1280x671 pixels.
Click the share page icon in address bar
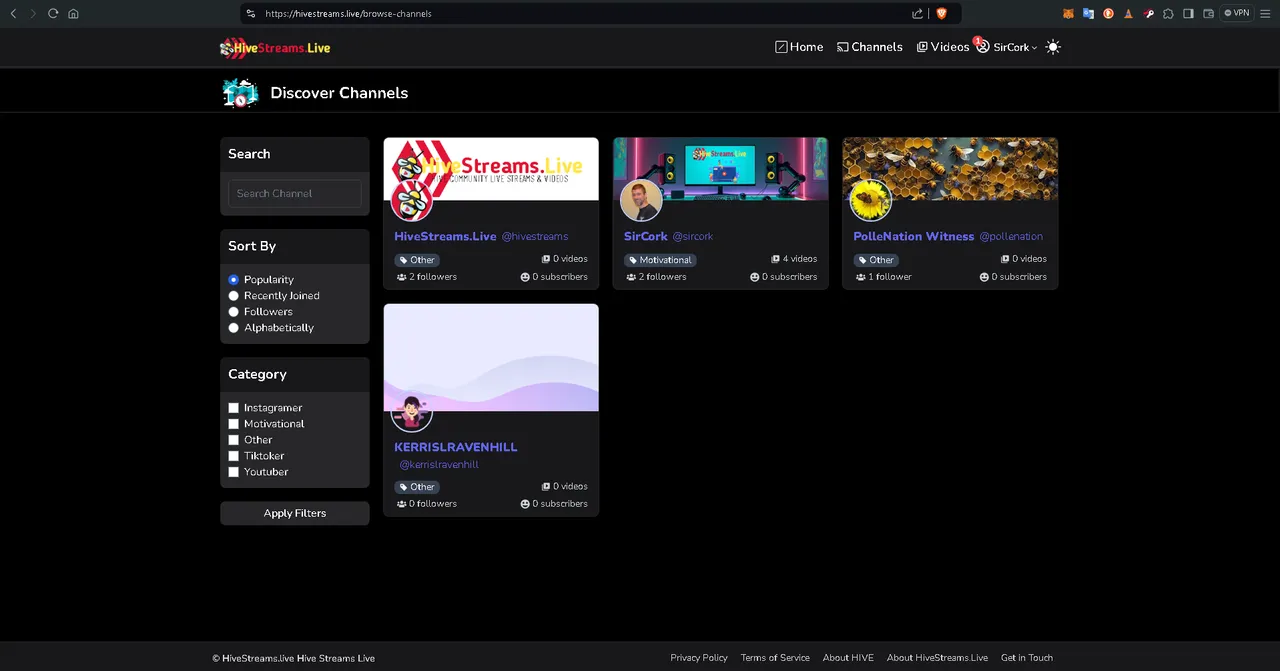point(917,13)
